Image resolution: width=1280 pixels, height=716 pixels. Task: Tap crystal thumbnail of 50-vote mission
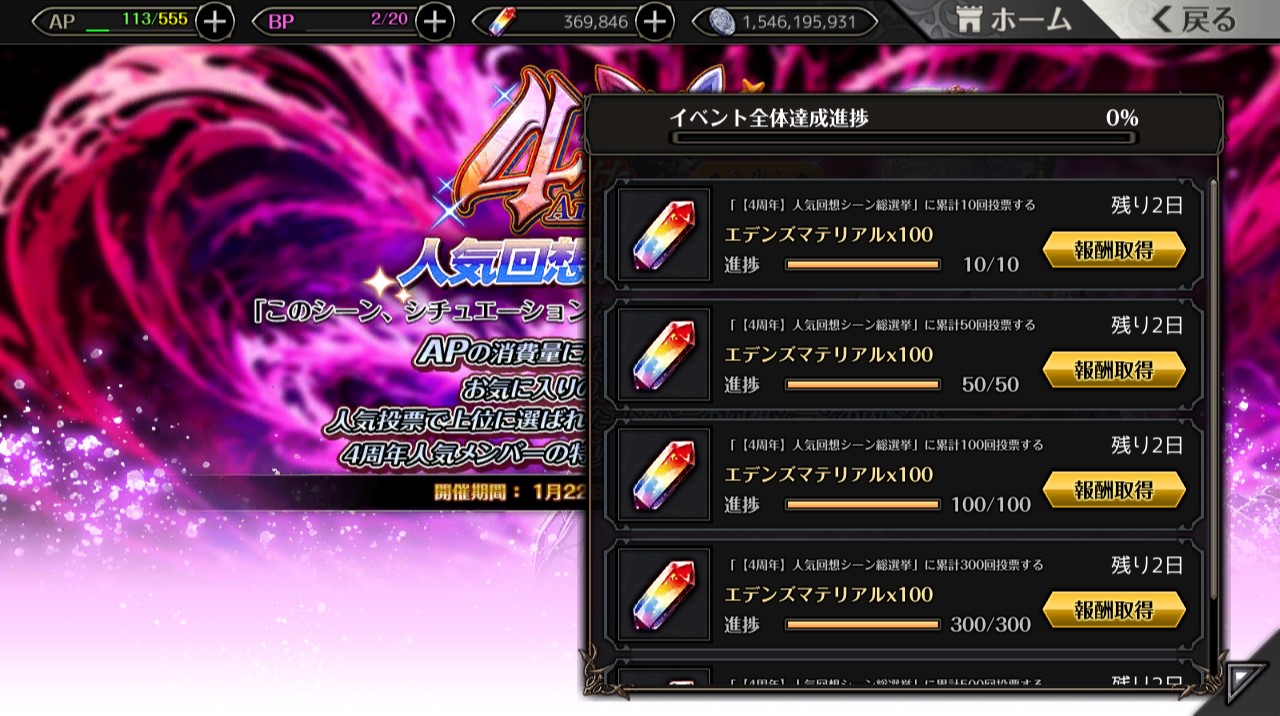[x=664, y=355]
